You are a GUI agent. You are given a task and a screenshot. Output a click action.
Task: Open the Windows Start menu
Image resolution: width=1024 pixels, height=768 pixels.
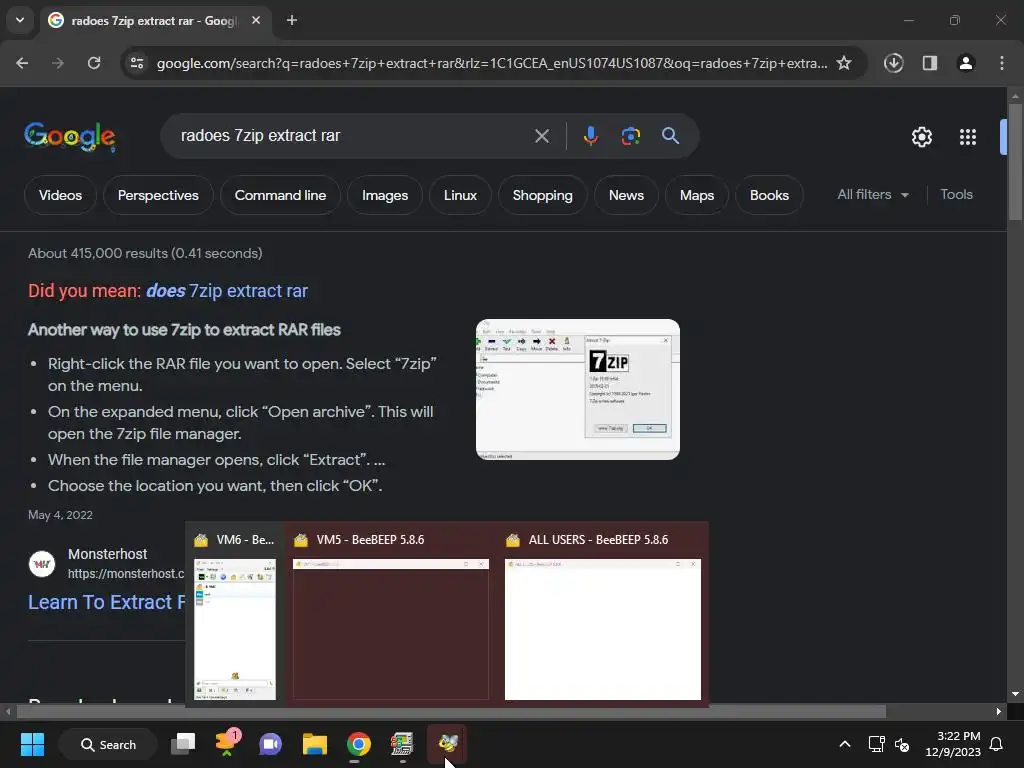[x=32, y=744]
